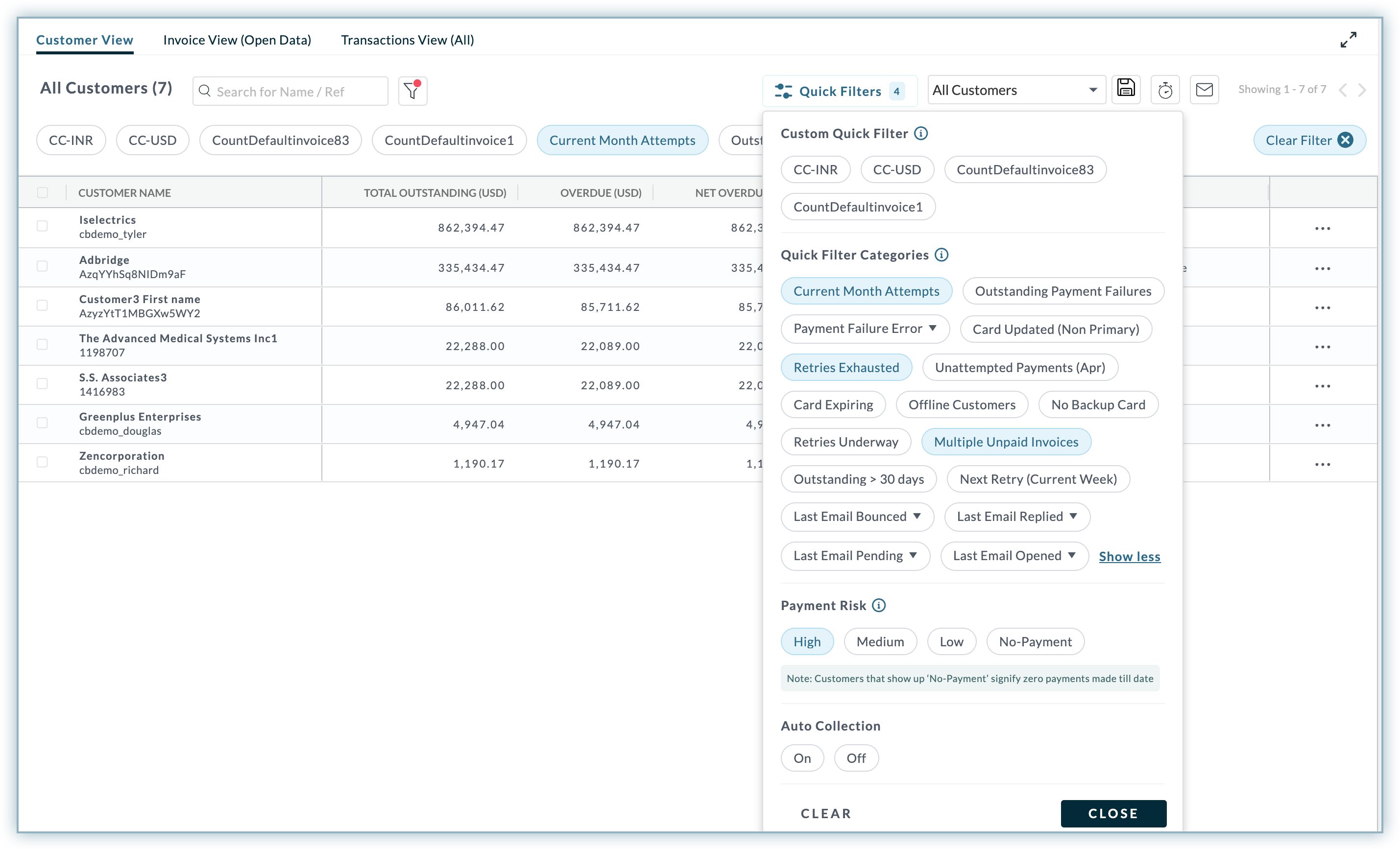This screenshot has height=850, width=1400.
Task: Check the Advanced Medical Systems Inc1 checkbox
Action: click(42, 345)
